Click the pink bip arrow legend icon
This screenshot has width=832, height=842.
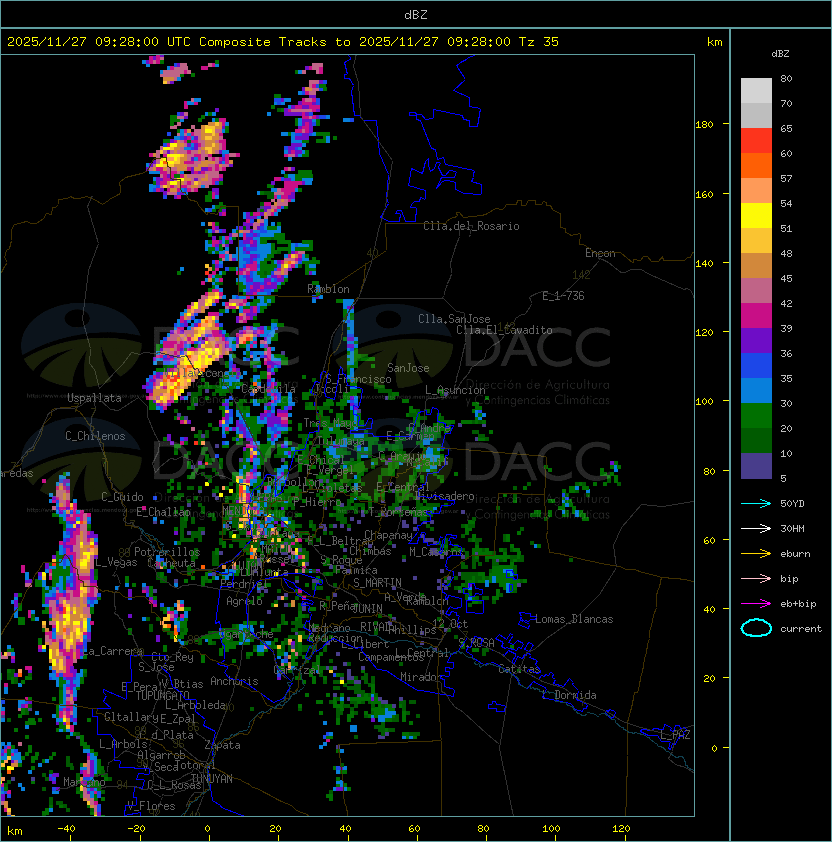coord(756,578)
